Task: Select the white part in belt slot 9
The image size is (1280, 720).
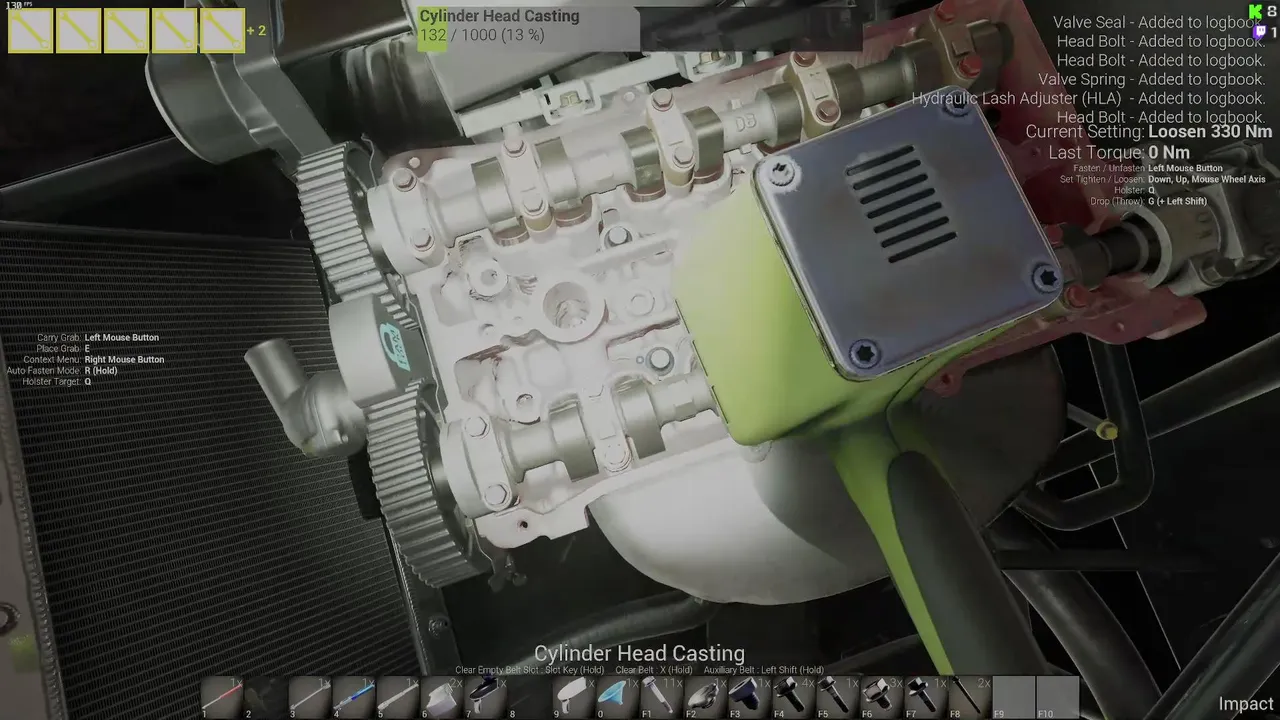Action: tap(574, 697)
